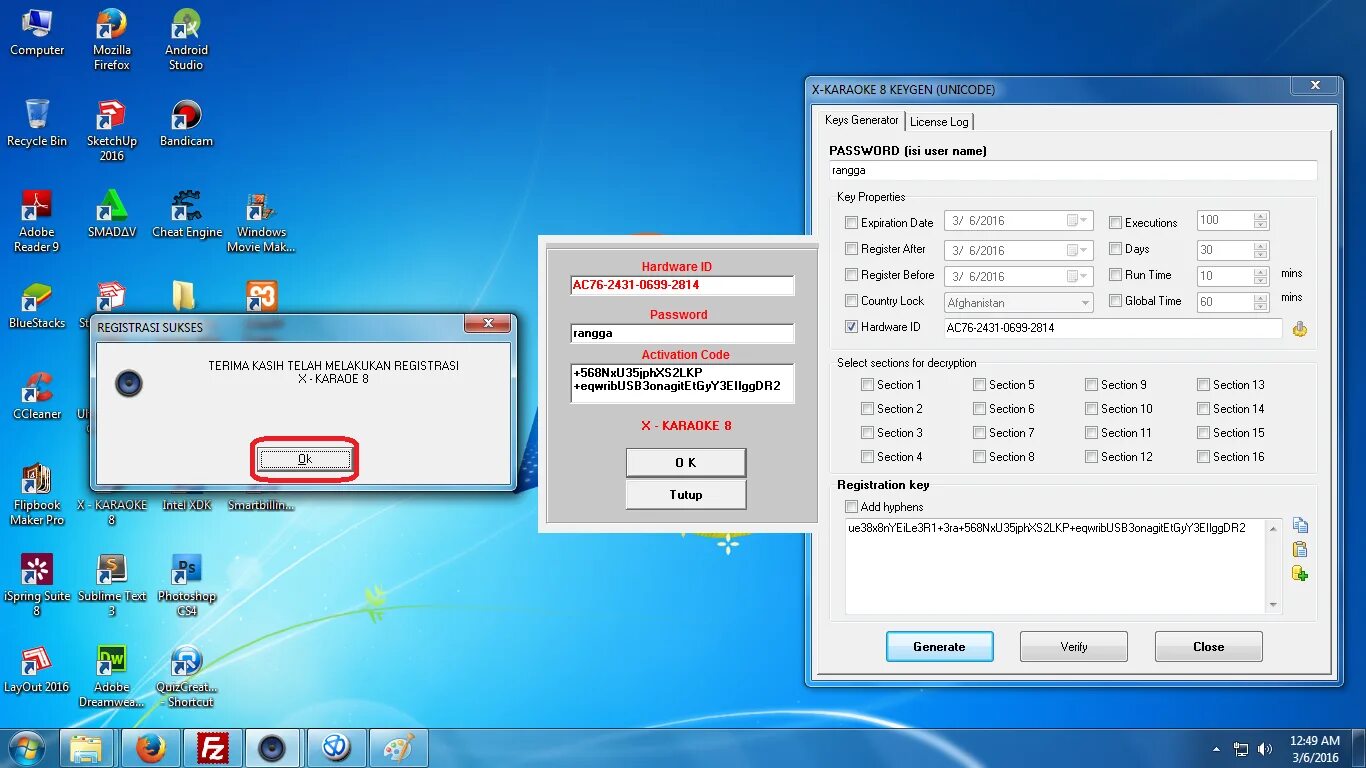Tick the Days checkbox
Viewport: 1366px width, 768px height.
(x=1115, y=249)
